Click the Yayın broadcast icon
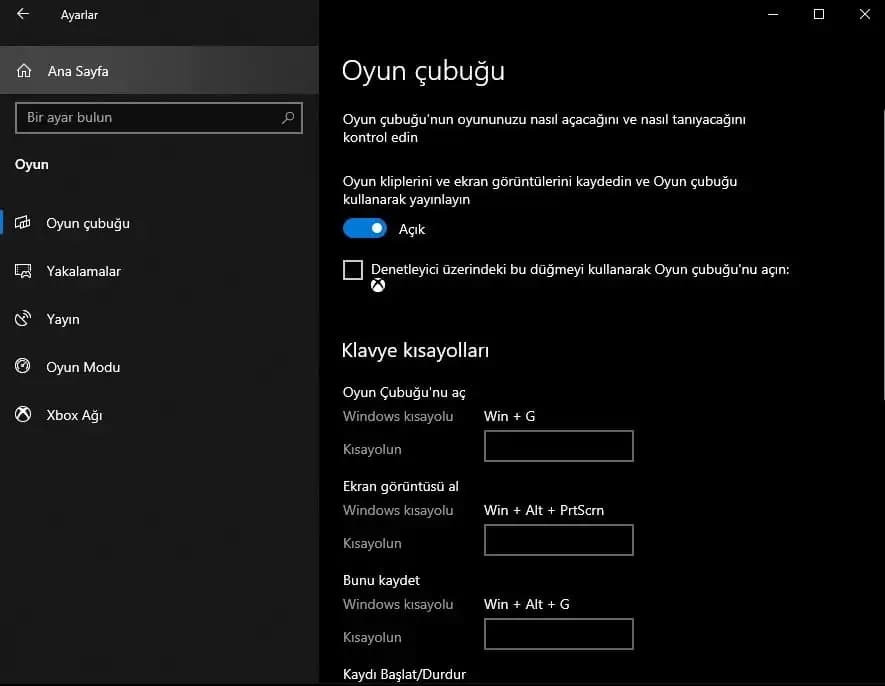The width and height of the screenshot is (885, 686). (x=23, y=319)
